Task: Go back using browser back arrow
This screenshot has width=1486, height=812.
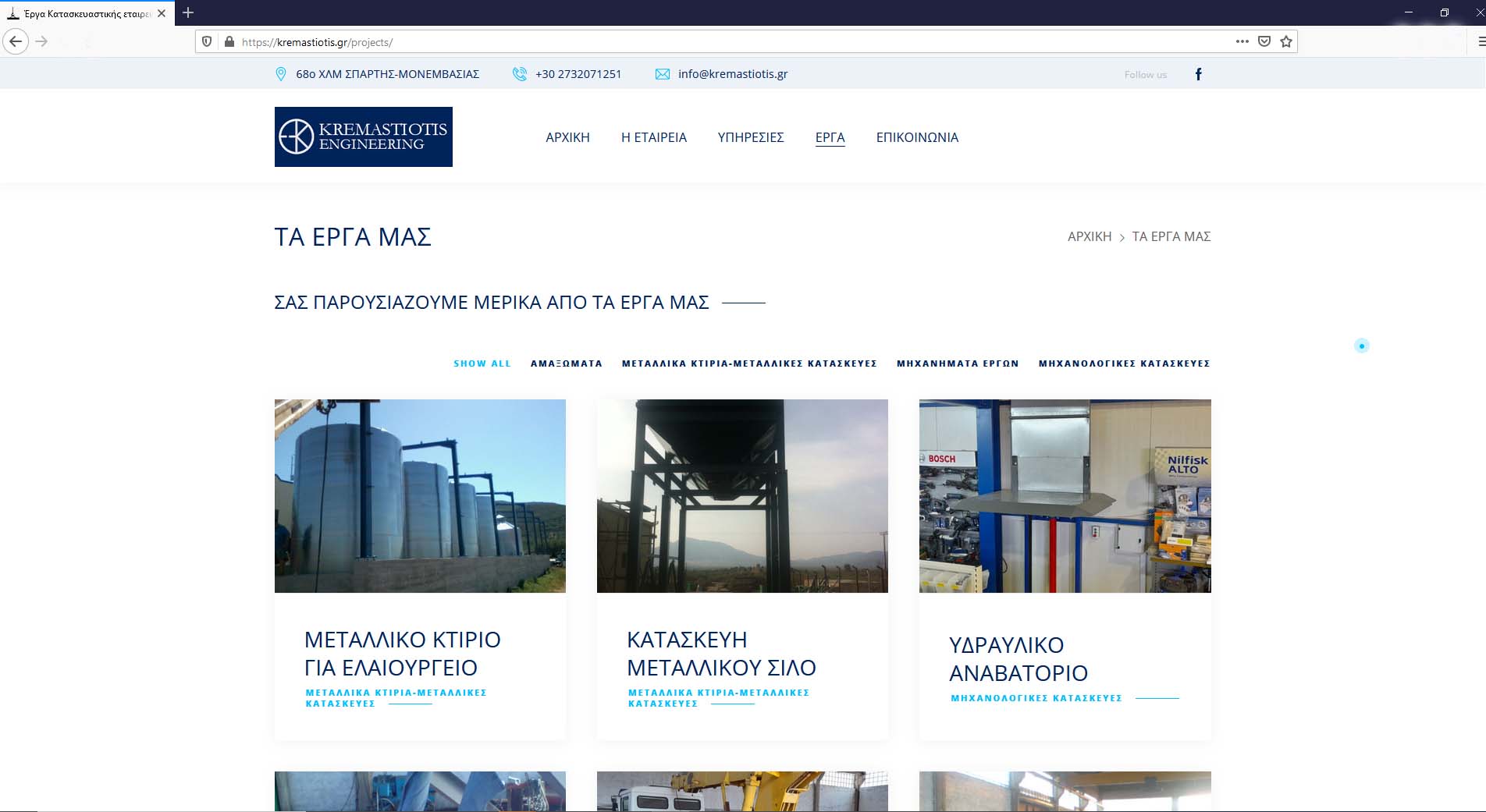Action: tap(16, 41)
